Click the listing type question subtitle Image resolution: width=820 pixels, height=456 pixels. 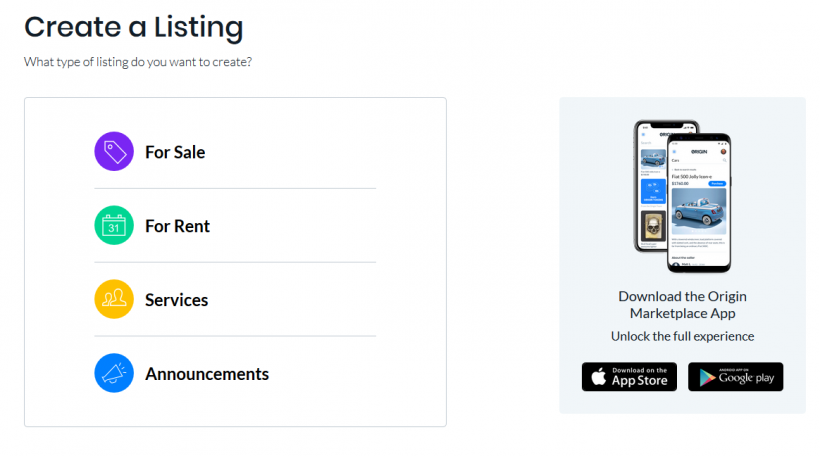coord(138,62)
